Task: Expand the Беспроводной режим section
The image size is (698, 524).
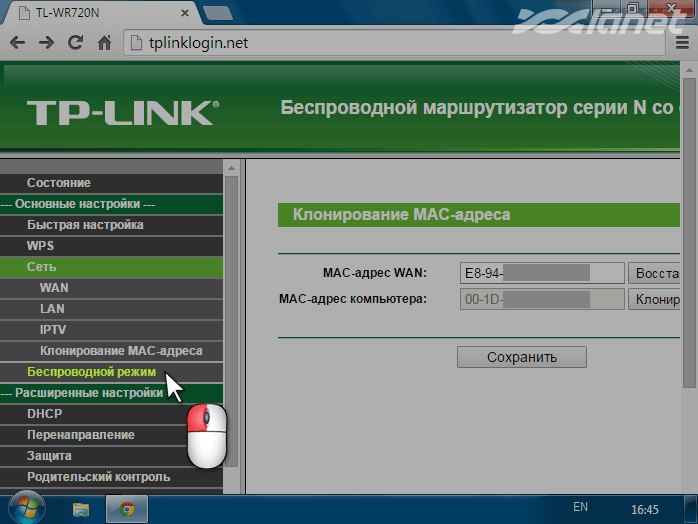Action: (x=91, y=372)
